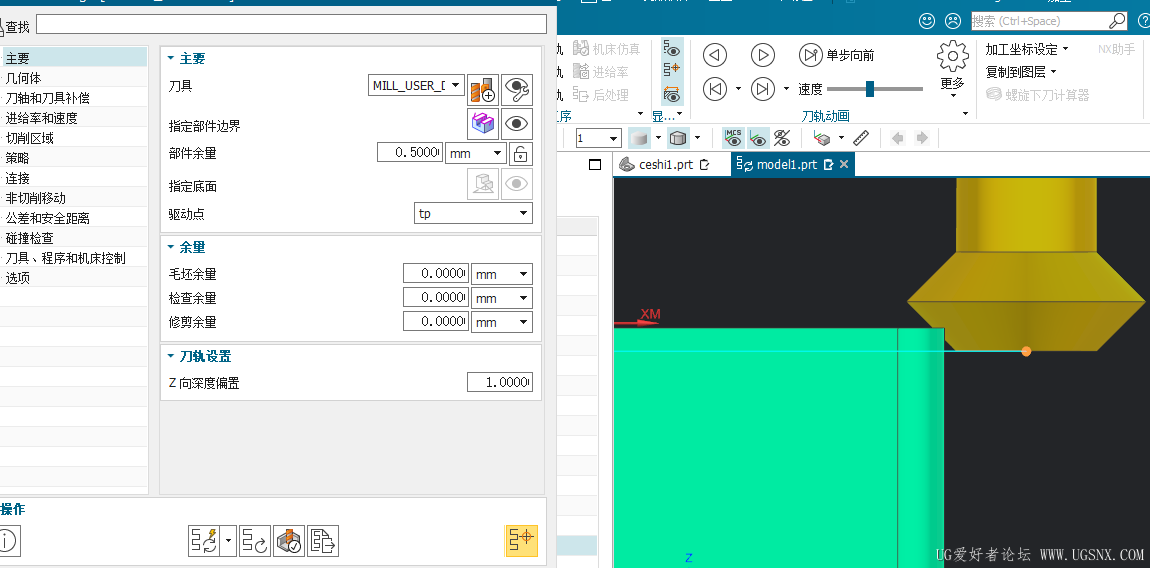Select 连接 category

(73, 178)
